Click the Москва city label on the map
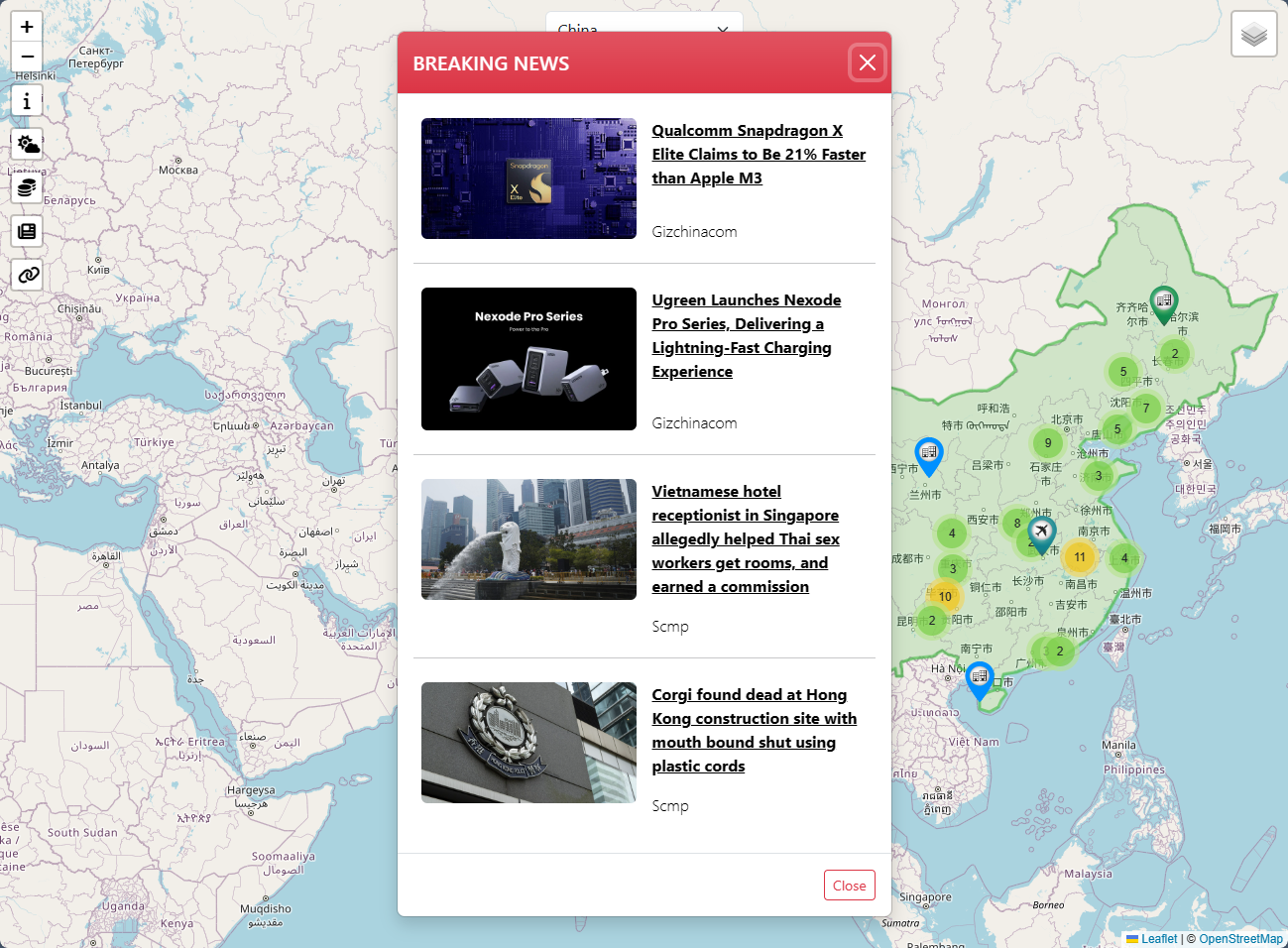 (178, 170)
